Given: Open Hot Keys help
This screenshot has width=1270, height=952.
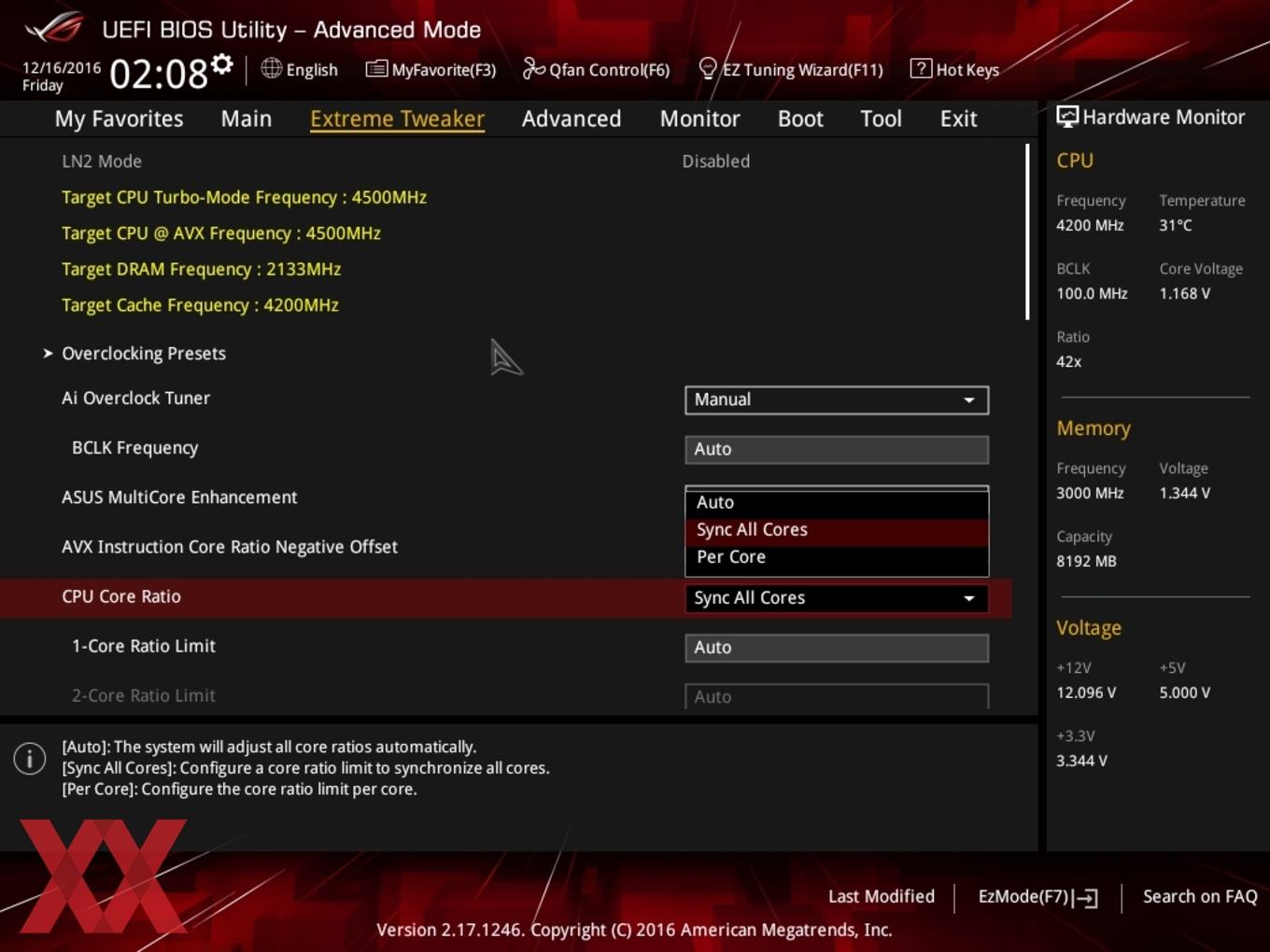Looking at the screenshot, I should click(954, 69).
